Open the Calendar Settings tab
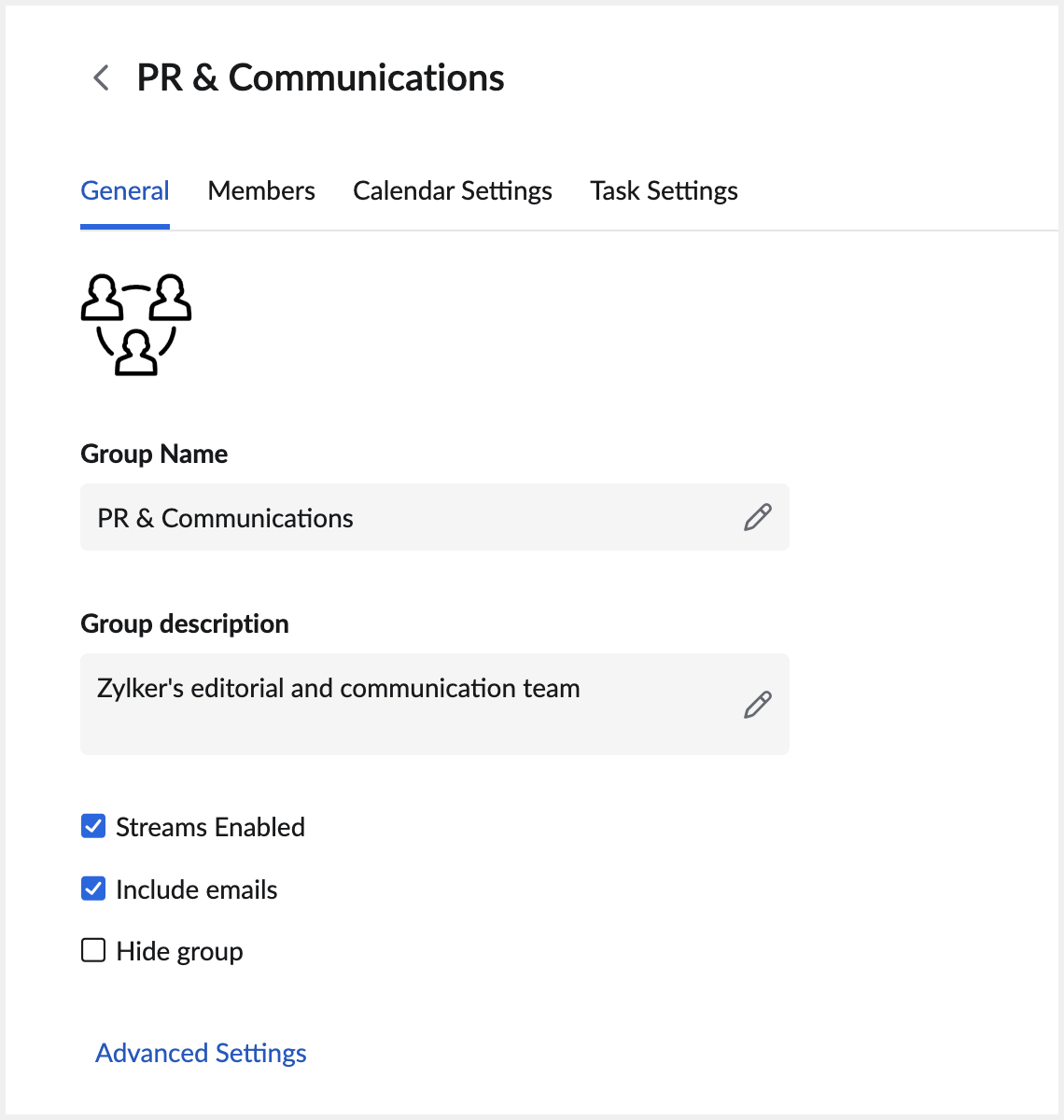Screen dimensions: 1064x1120 coord(453,190)
